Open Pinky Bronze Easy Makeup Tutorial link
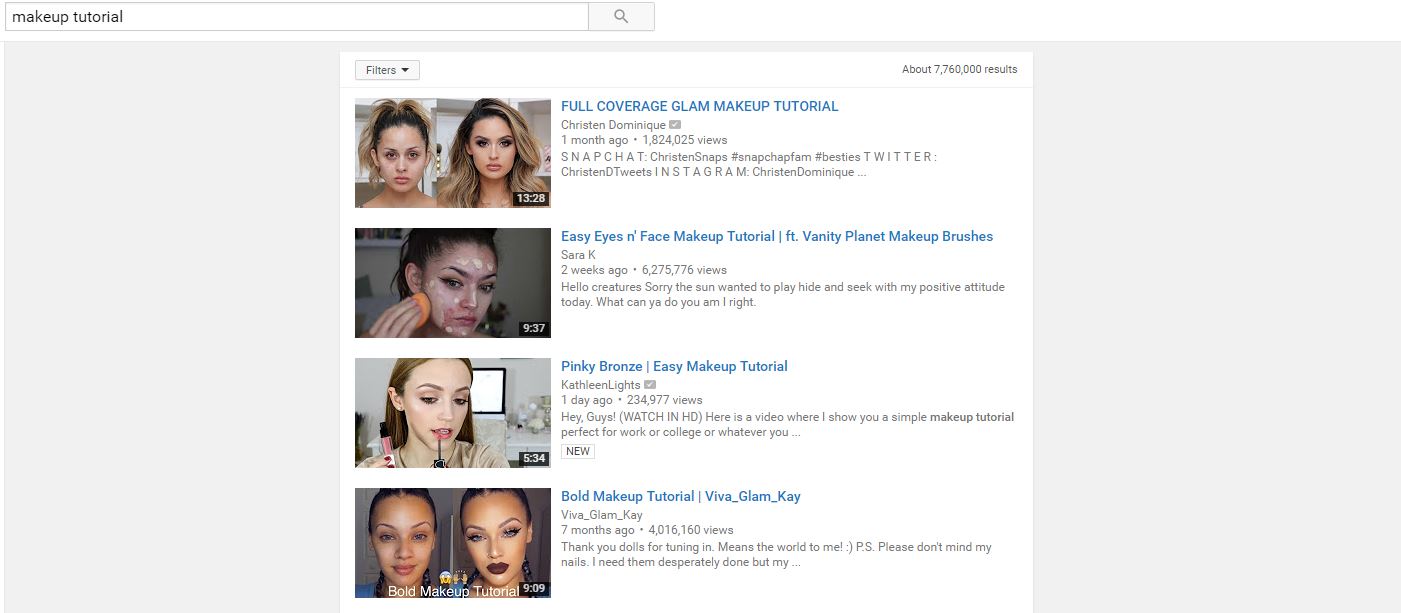This screenshot has height=613, width=1401. pyautogui.click(x=674, y=366)
